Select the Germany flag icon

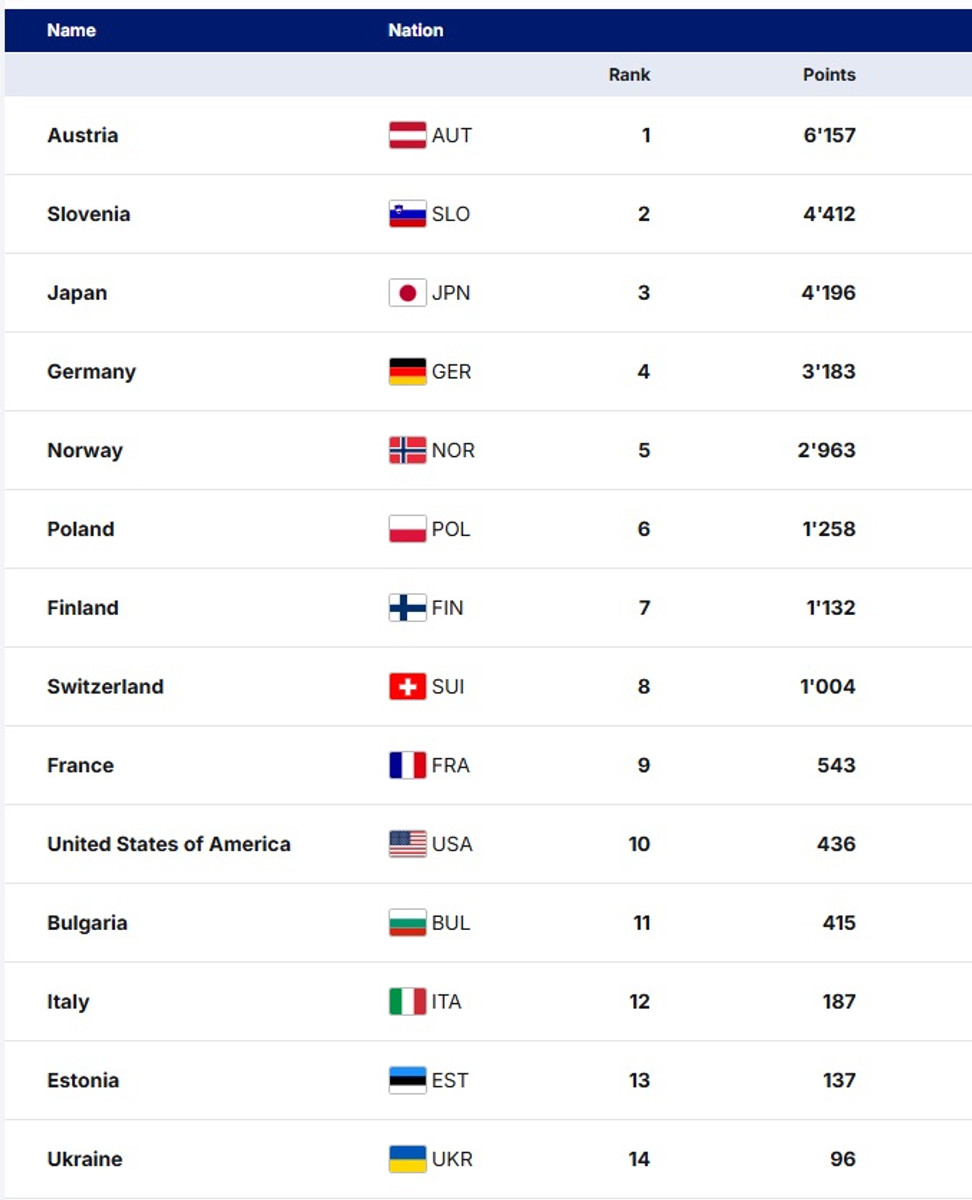(407, 372)
